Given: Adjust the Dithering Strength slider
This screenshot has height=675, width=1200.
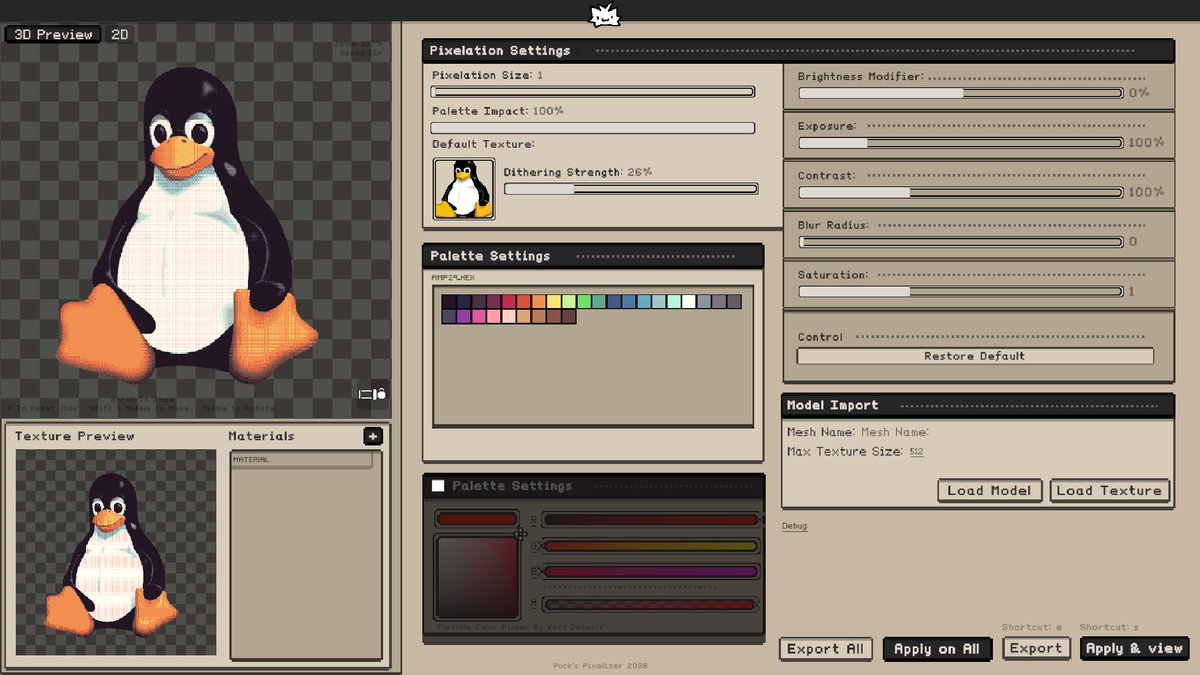Looking at the screenshot, I should click(631, 188).
